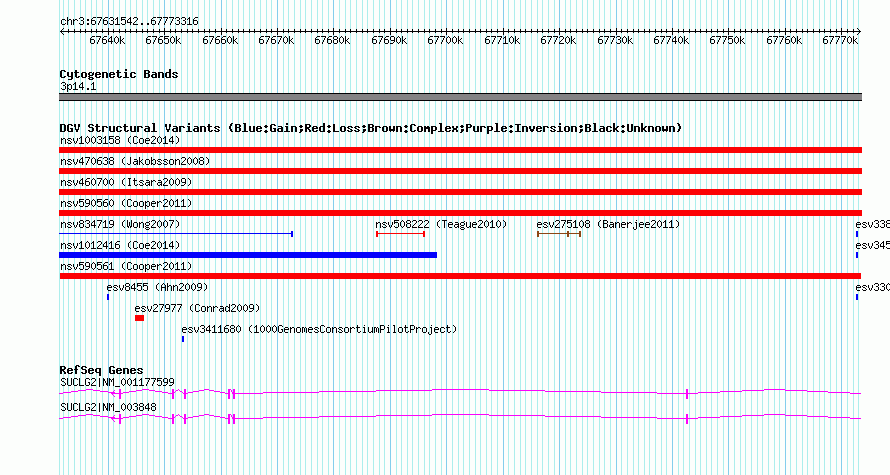This screenshot has height=475, width=890.
Task: Click the 67680k ruler position label
Action: [332, 40]
